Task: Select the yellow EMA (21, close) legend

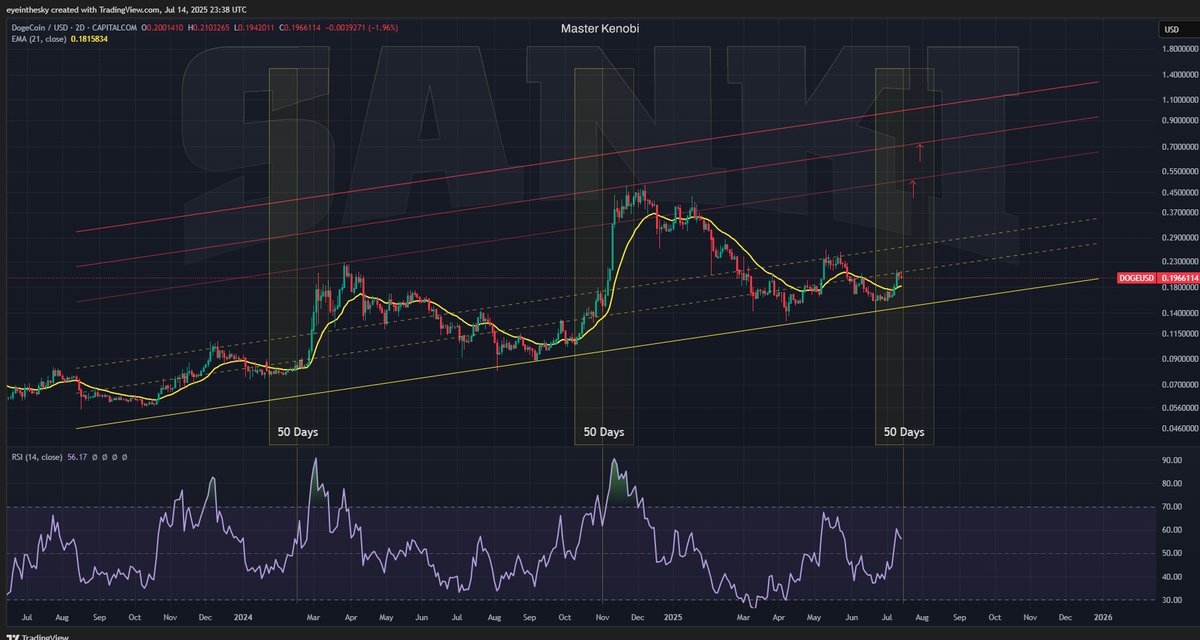Action: (x=38, y=40)
